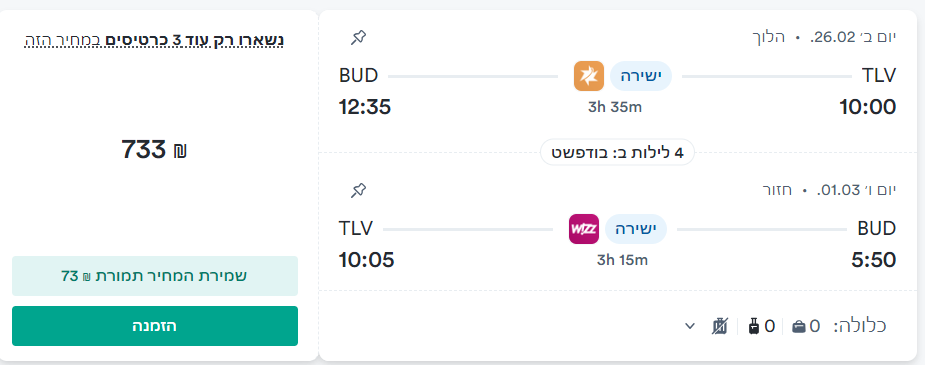The image size is (925, 365).
Task: Click return date 01.03 header
Action: [x=857, y=190]
